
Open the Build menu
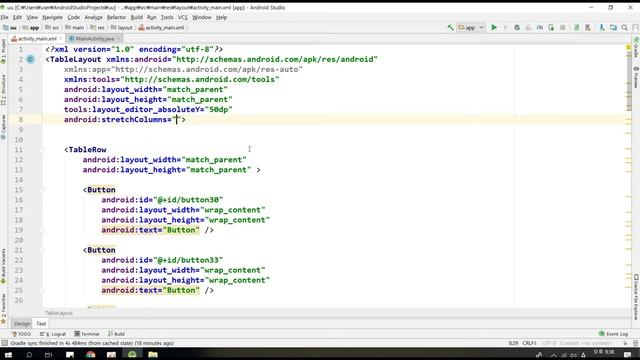coord(137,18)
